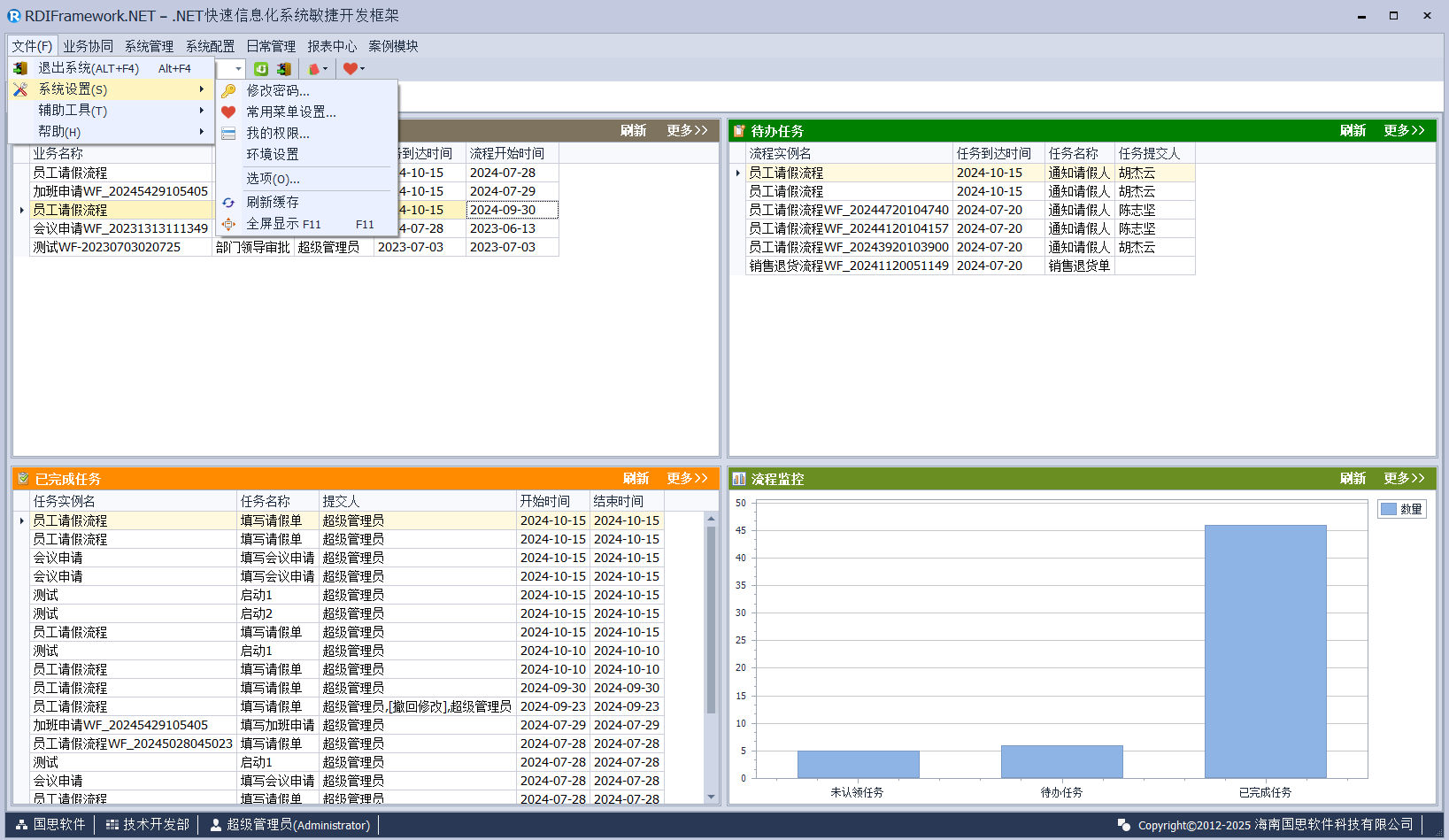Select 环境设置 from the submenu
Viewport: 1449px width, 840px height.
tap(273, 155)
